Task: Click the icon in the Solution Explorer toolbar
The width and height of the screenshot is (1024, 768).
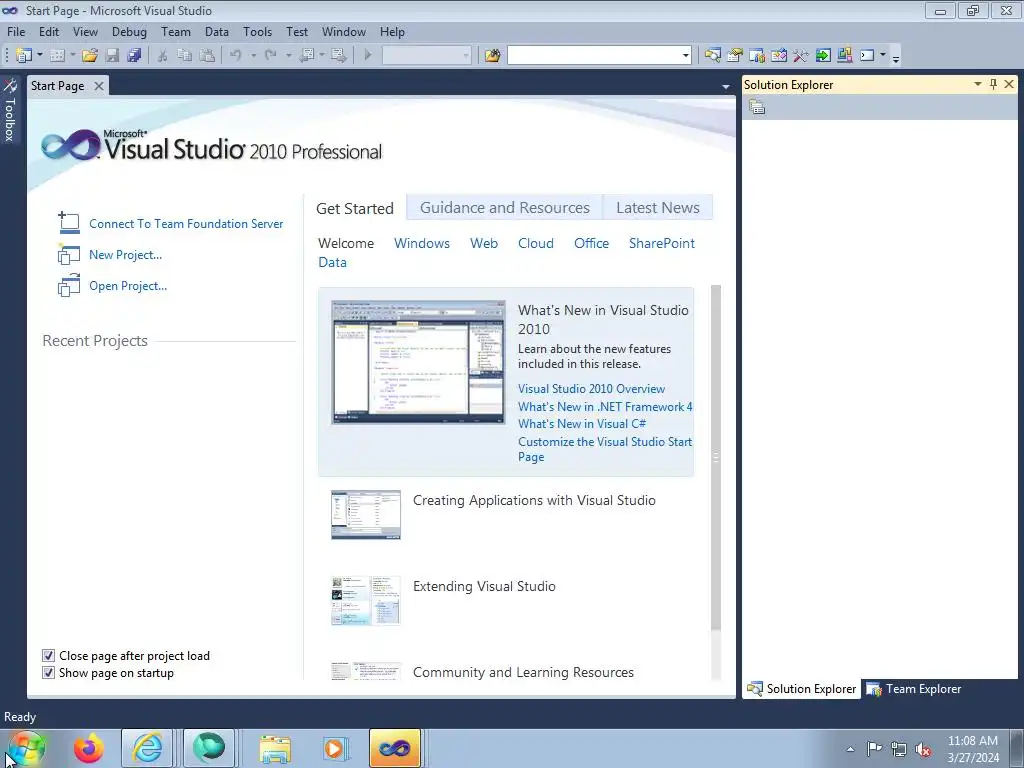Action: [x=758, y=107]
